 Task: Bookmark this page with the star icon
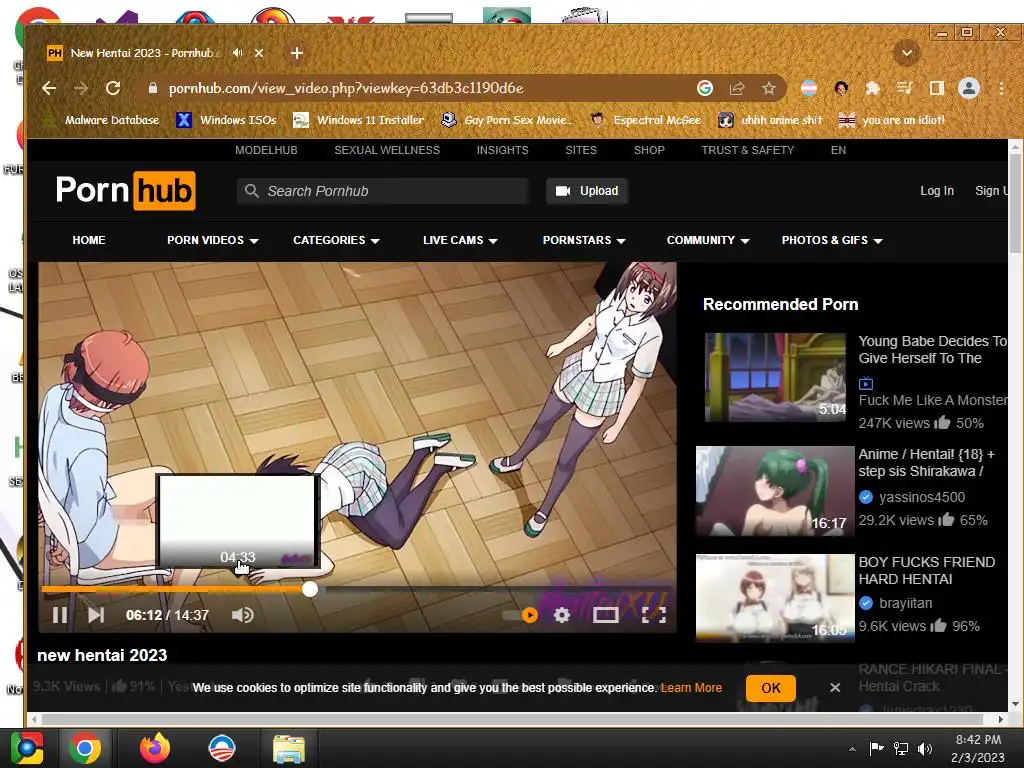pyautogui.click(x=769, y=88)
